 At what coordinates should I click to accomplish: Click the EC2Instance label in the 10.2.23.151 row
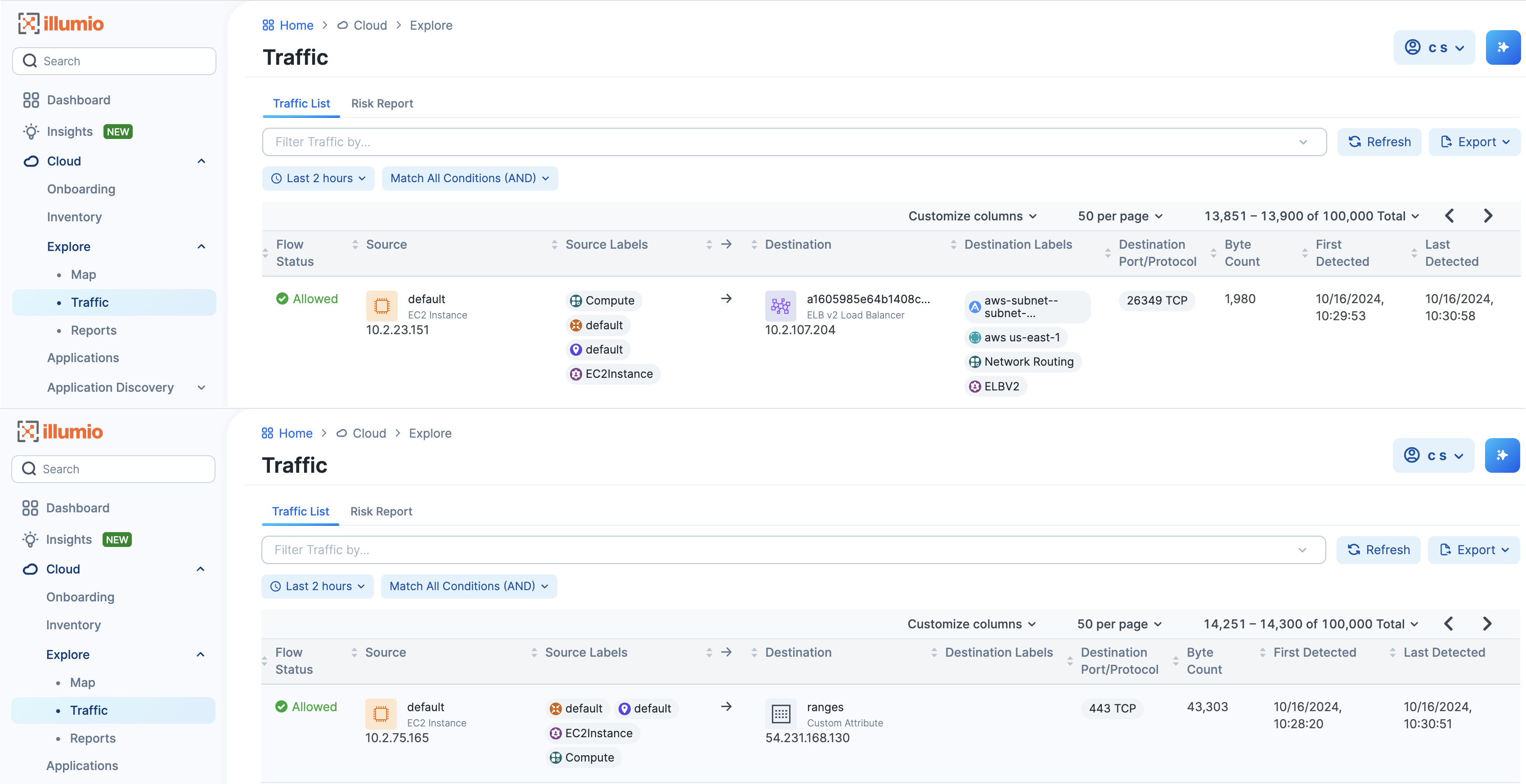(613, 374)
